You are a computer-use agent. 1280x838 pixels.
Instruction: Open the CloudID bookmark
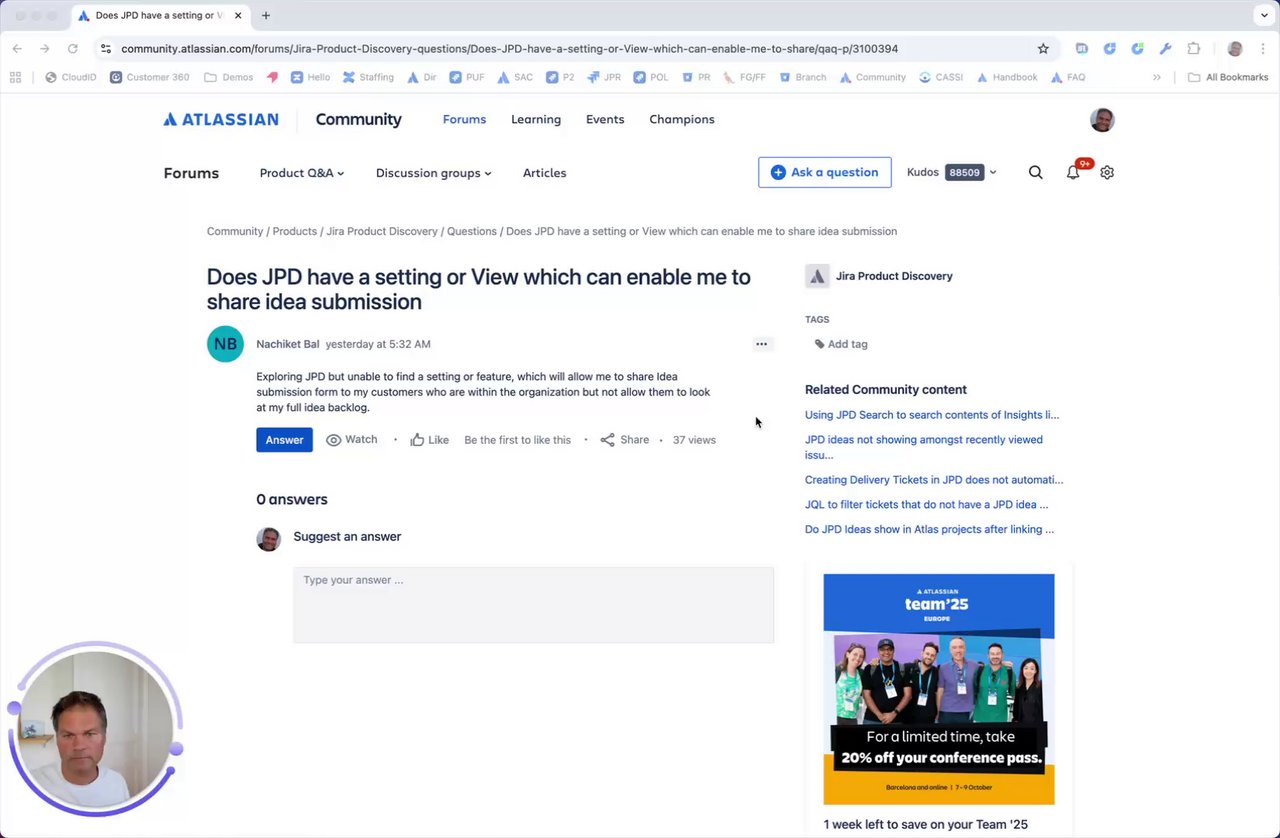[x=70, y=77]
